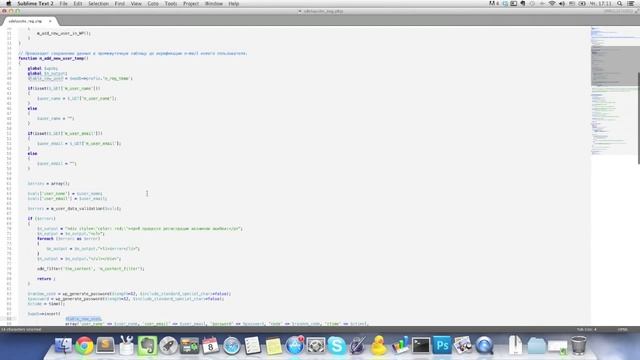Open Calendar app in the dock
The height and width of the screenshot is (360, 640).
click(211, 345)
